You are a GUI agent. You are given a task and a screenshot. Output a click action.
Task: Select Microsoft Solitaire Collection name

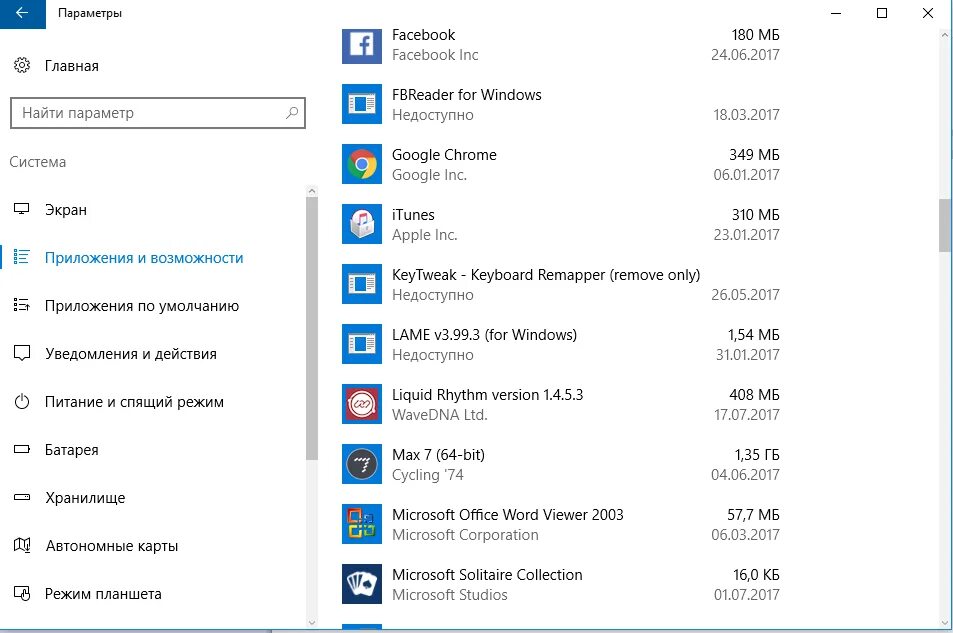click(487, 575)
